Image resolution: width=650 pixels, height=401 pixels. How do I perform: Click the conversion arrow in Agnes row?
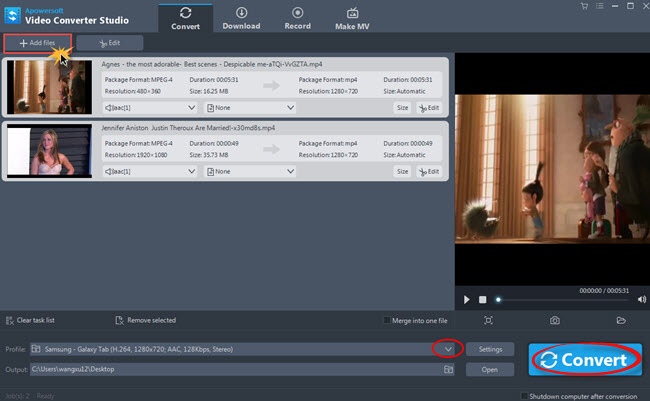point(272,85)
